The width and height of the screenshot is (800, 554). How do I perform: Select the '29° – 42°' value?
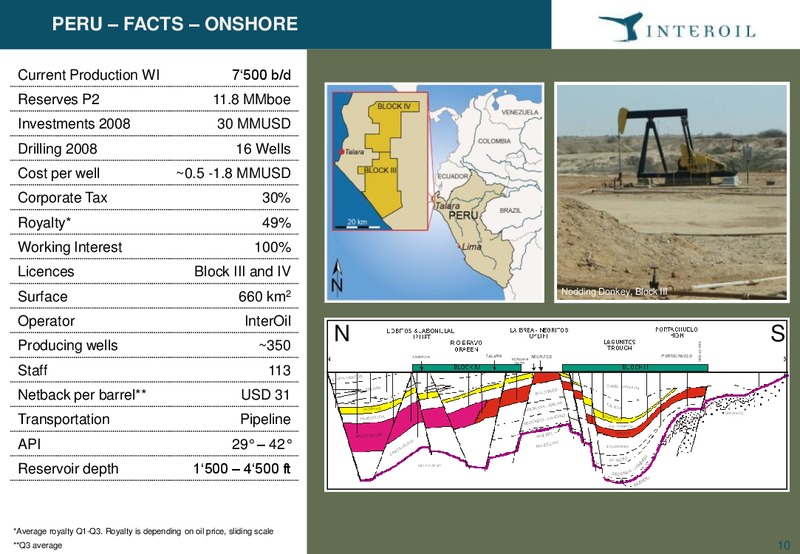click(262, 444)
